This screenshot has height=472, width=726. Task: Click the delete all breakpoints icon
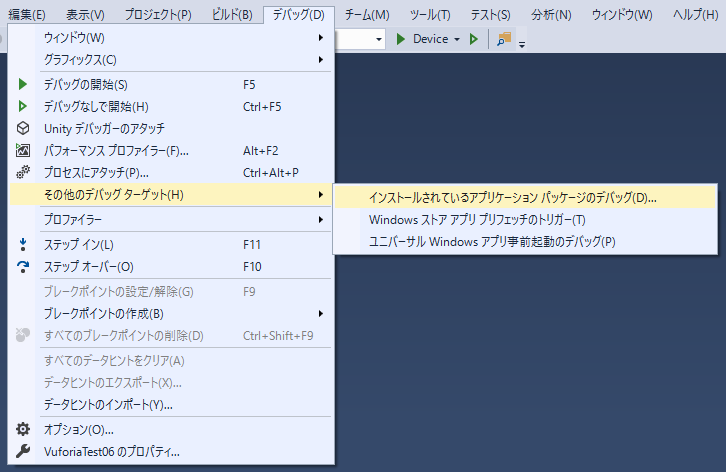coord(23,335)
